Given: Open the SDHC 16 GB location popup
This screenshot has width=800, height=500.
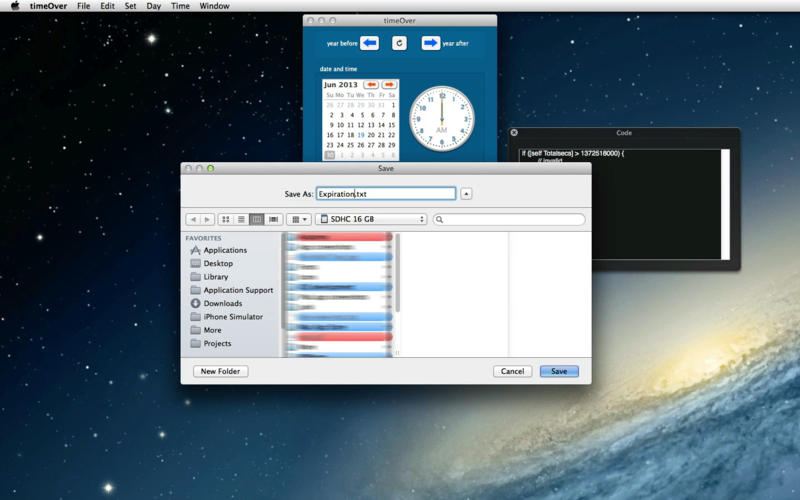Looking at the screenshot, I should [x=371, y=219].
